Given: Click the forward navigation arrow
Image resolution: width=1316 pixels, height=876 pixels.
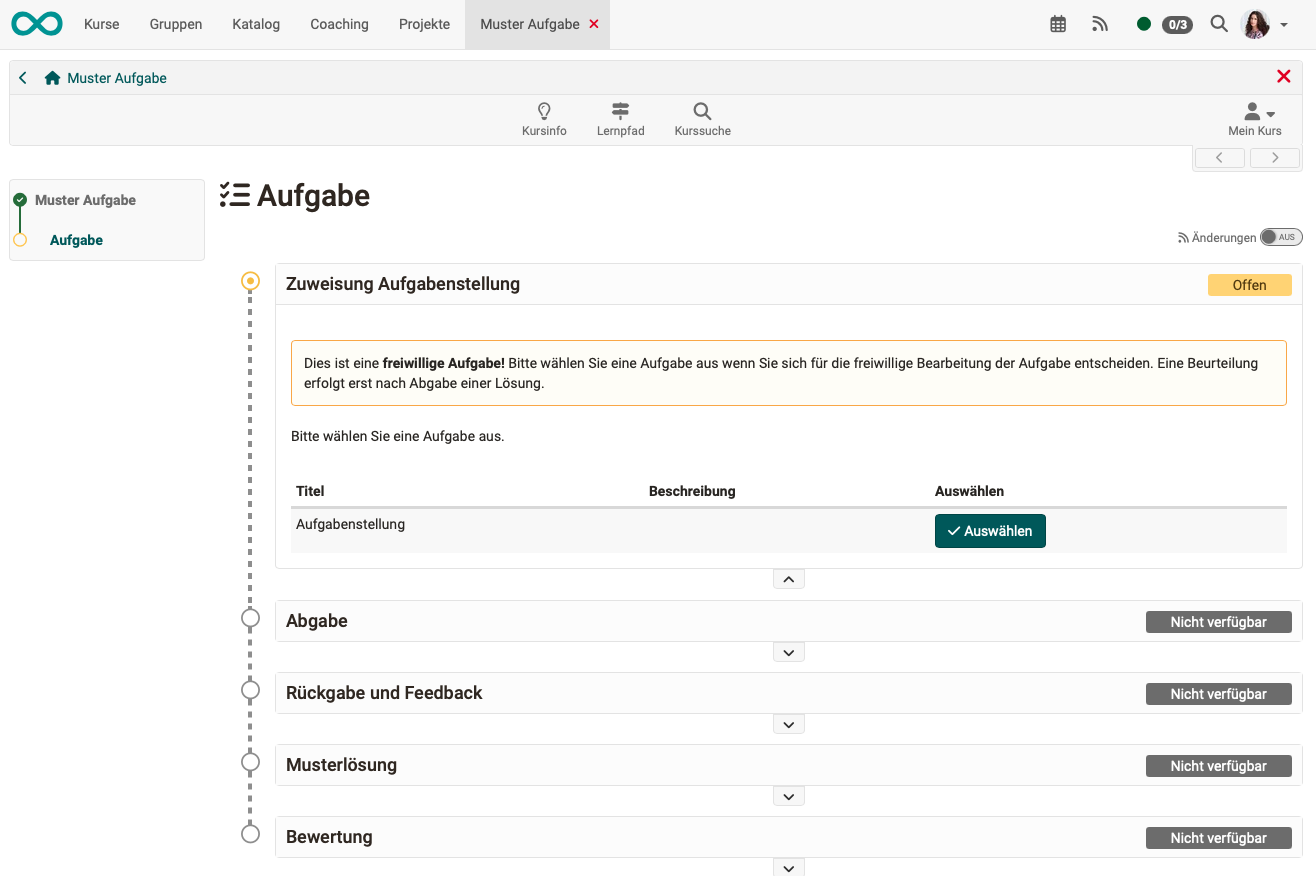Looking at the screenshot, I should point(1274,157).
